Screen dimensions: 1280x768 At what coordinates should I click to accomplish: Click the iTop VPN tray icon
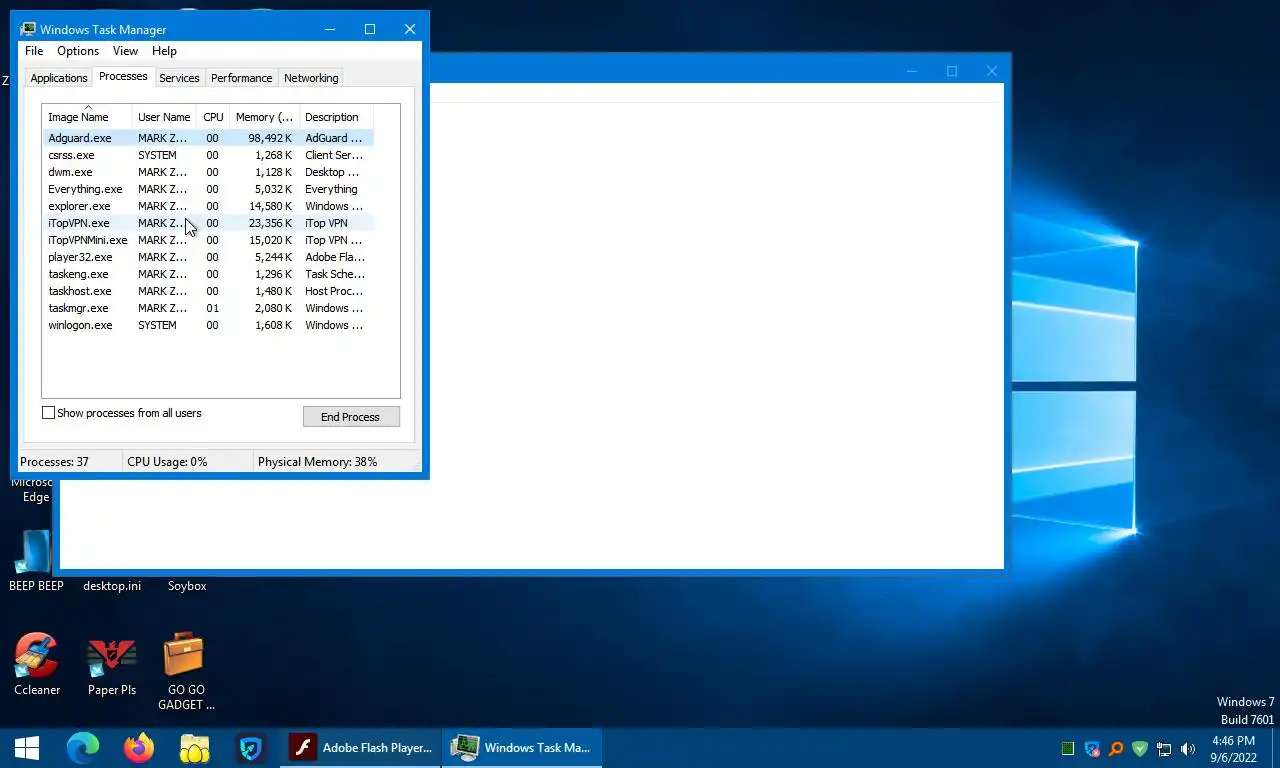[1092, 748]
